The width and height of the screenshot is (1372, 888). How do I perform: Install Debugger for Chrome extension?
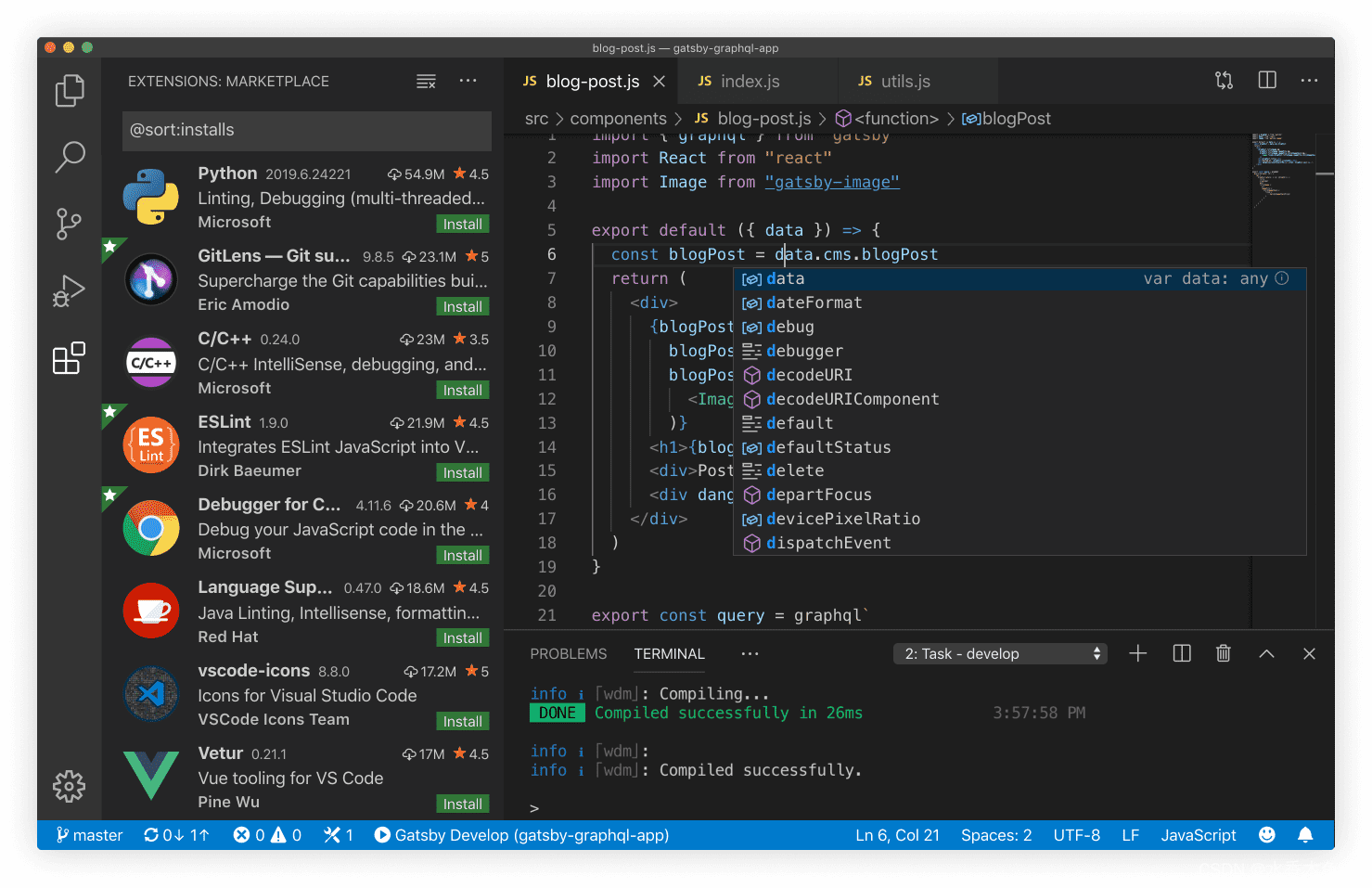(x=462, y=555)
